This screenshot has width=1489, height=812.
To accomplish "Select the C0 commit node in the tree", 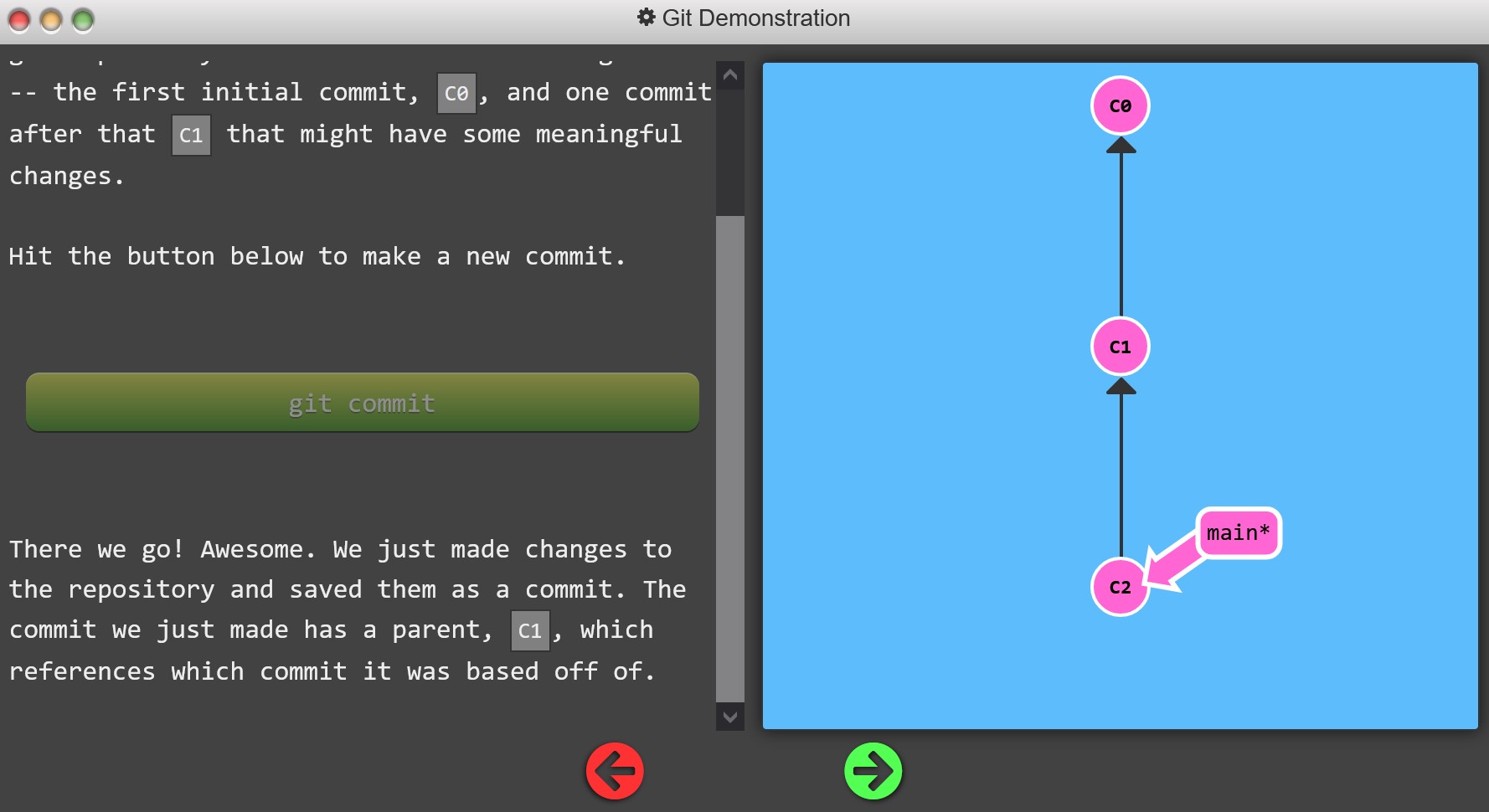I will tap(1120, 105).
